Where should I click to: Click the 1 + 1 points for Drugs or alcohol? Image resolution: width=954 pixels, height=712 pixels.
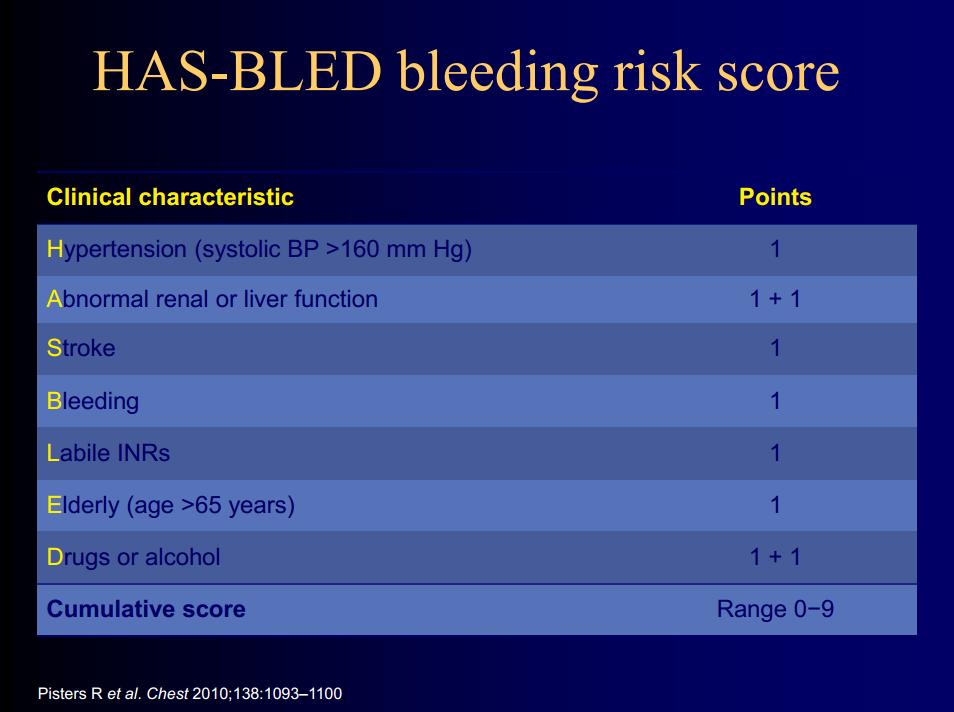tap(775, 557)
